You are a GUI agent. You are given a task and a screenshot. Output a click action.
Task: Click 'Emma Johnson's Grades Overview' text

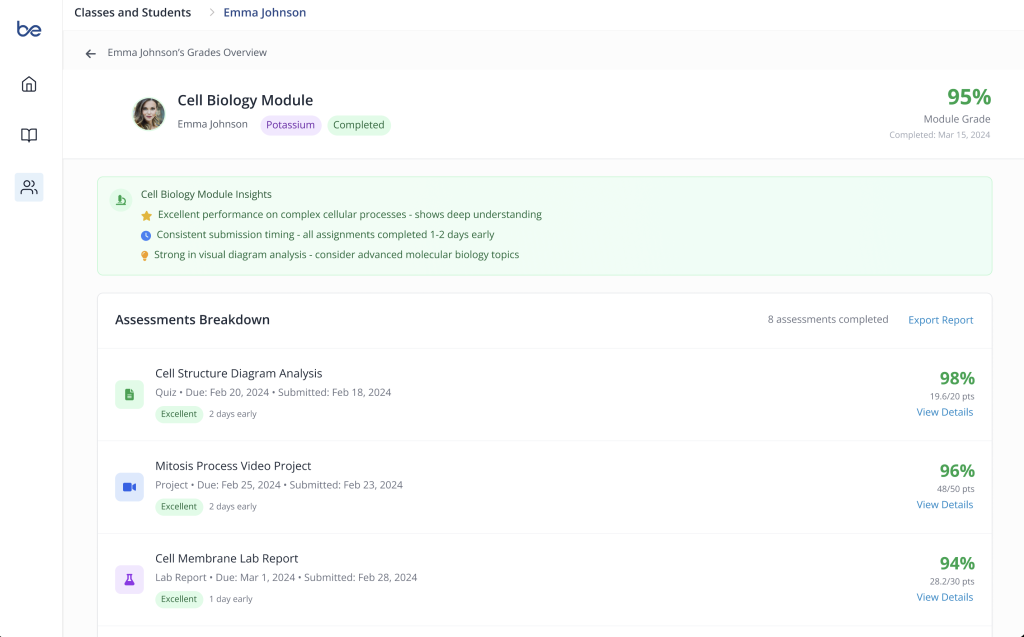pyautogui.click(x=187, y=52)
